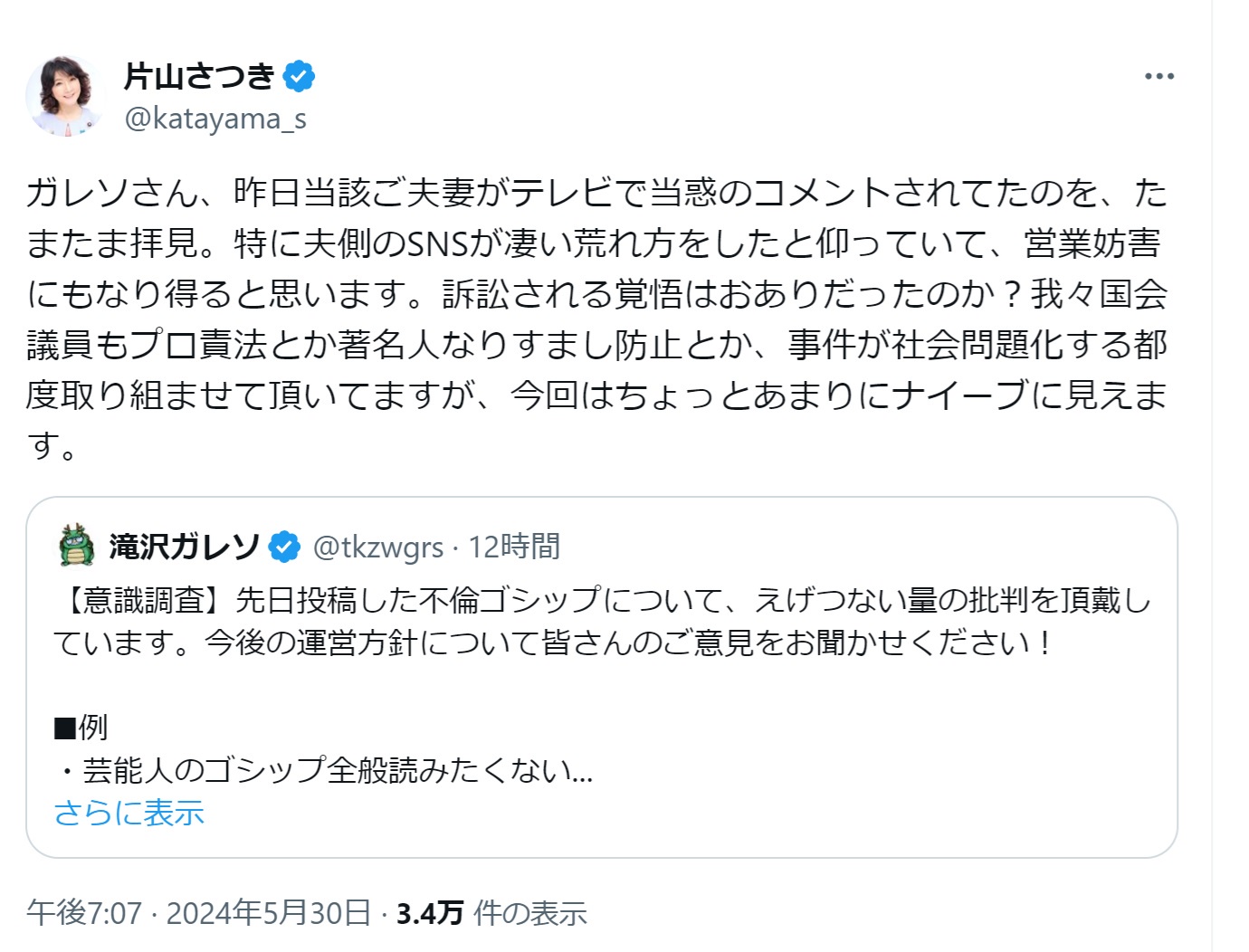The width and height of the screenshot is (1249, 952).
Task: Click the 12時間 timestamp on the quoted post
Action: click(514, 547)
